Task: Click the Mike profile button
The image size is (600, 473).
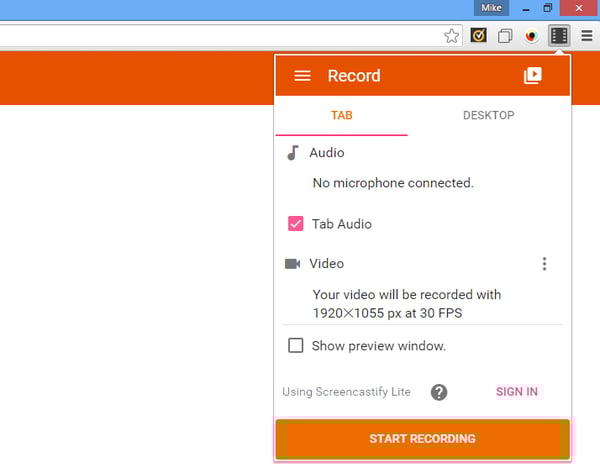Action: [491, 8]
